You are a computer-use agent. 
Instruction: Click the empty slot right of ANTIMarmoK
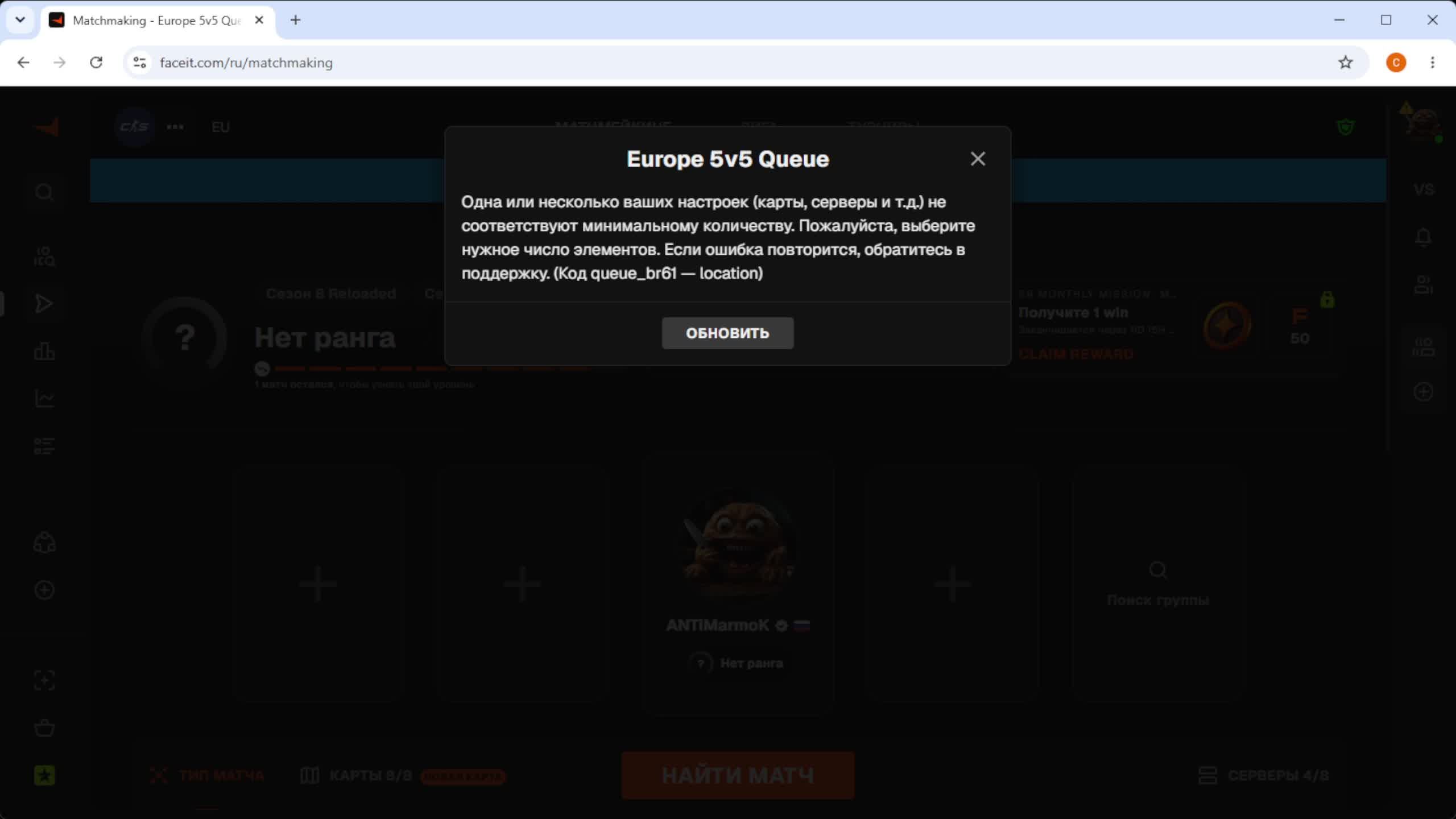point(953,584)
